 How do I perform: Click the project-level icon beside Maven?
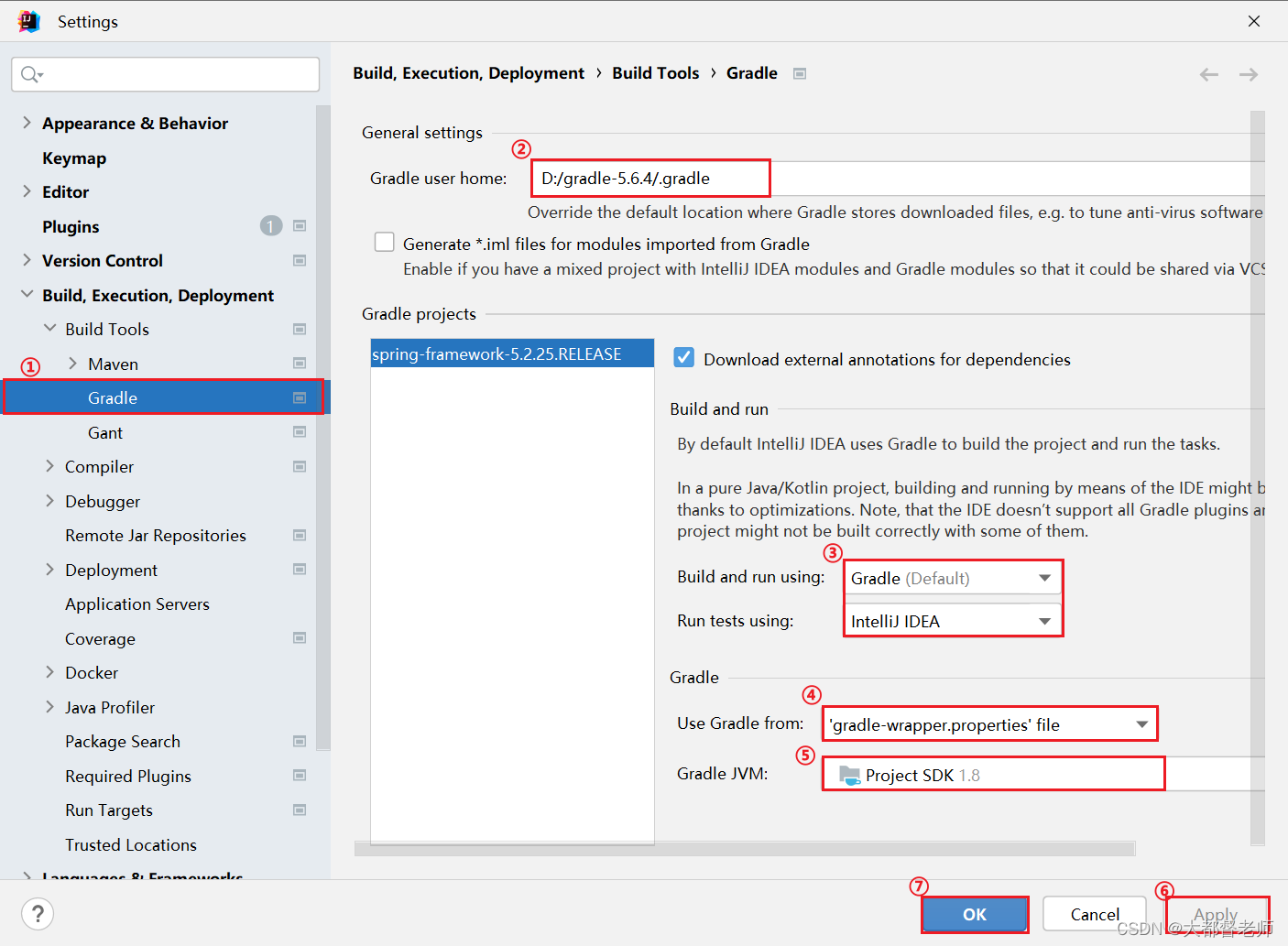click(299, 364)
